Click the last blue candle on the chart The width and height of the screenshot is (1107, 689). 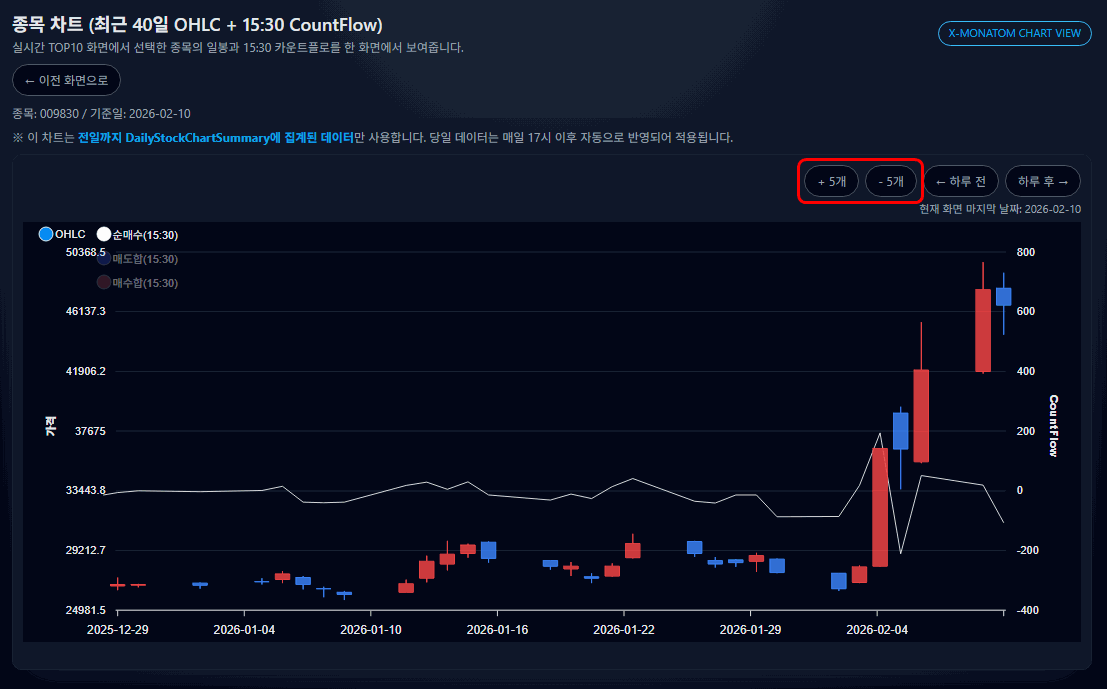(1003, 296)
